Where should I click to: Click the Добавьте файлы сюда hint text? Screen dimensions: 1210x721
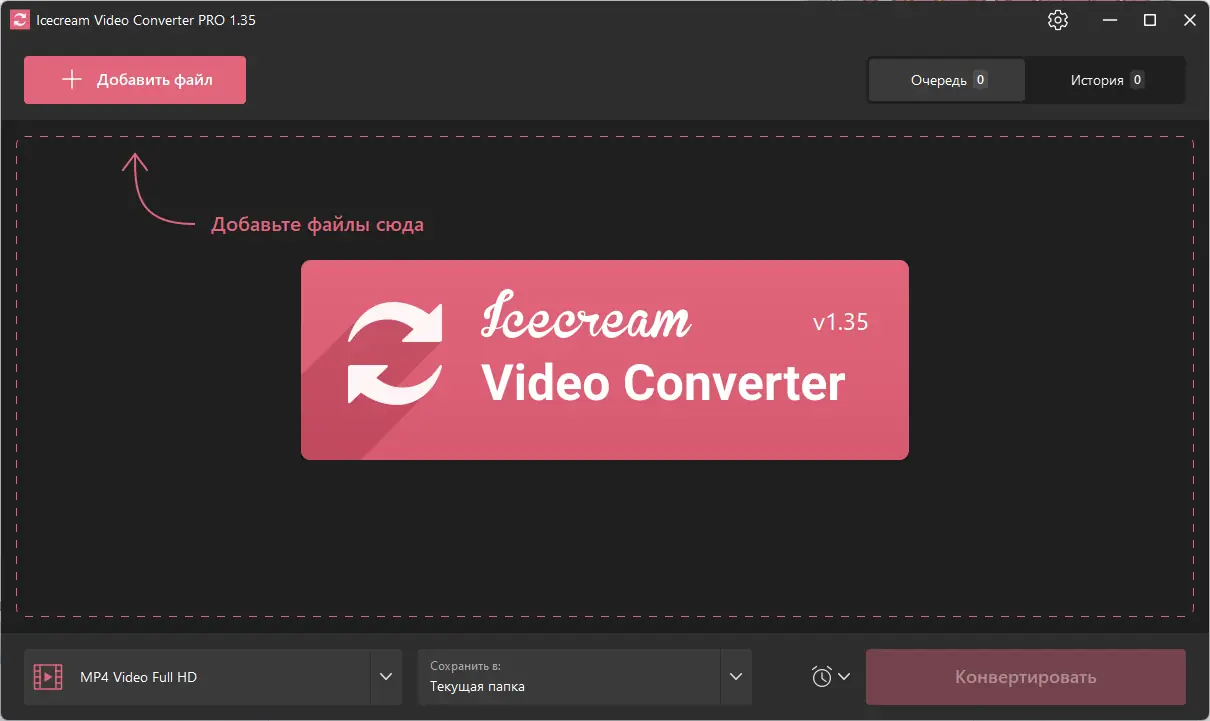(x=317, y=225)
